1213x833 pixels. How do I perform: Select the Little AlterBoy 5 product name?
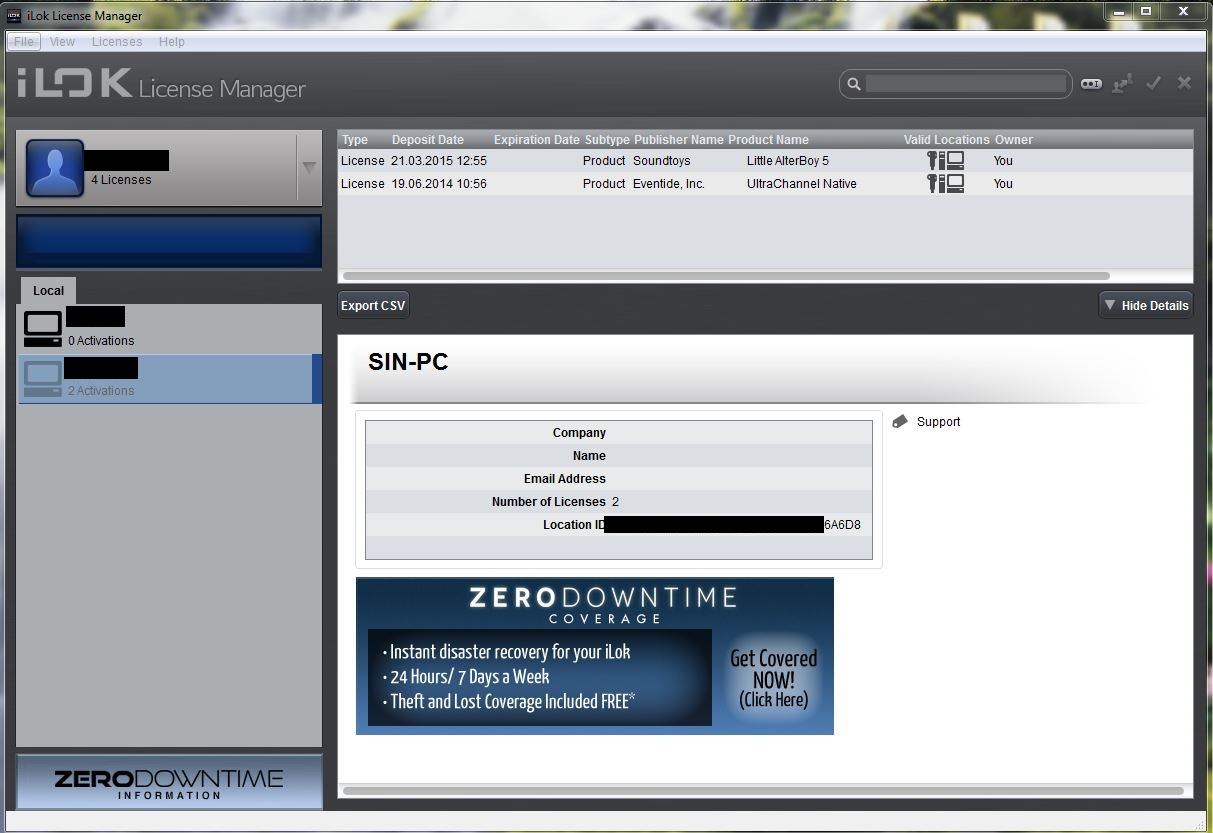point(788,161)
